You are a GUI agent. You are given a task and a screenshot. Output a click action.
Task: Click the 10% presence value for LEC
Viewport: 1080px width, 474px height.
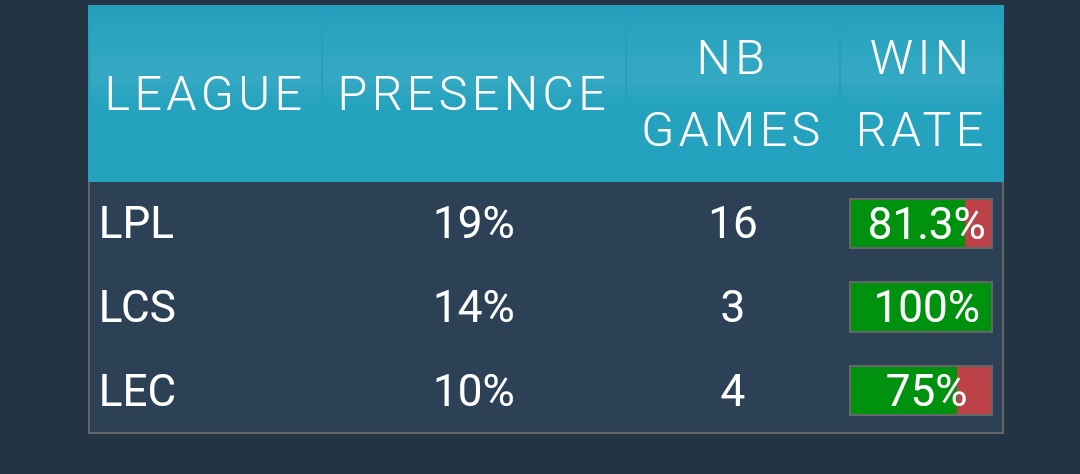(x=473, y=391)
